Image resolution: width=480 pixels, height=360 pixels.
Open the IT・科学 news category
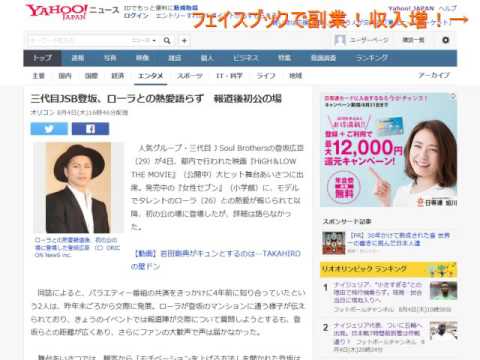click(x=229, y=76)
